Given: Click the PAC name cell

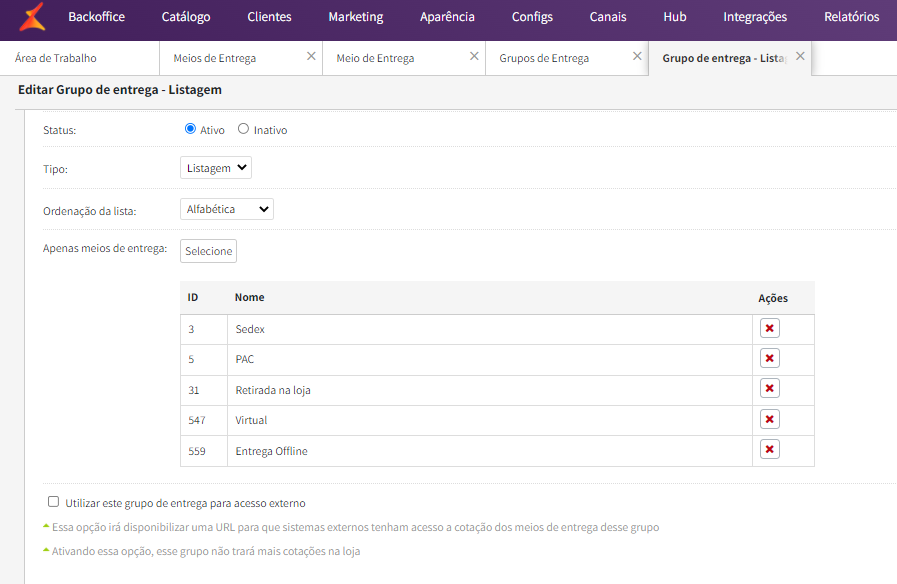Looking at the screenshot, I should tap(490, 359).
